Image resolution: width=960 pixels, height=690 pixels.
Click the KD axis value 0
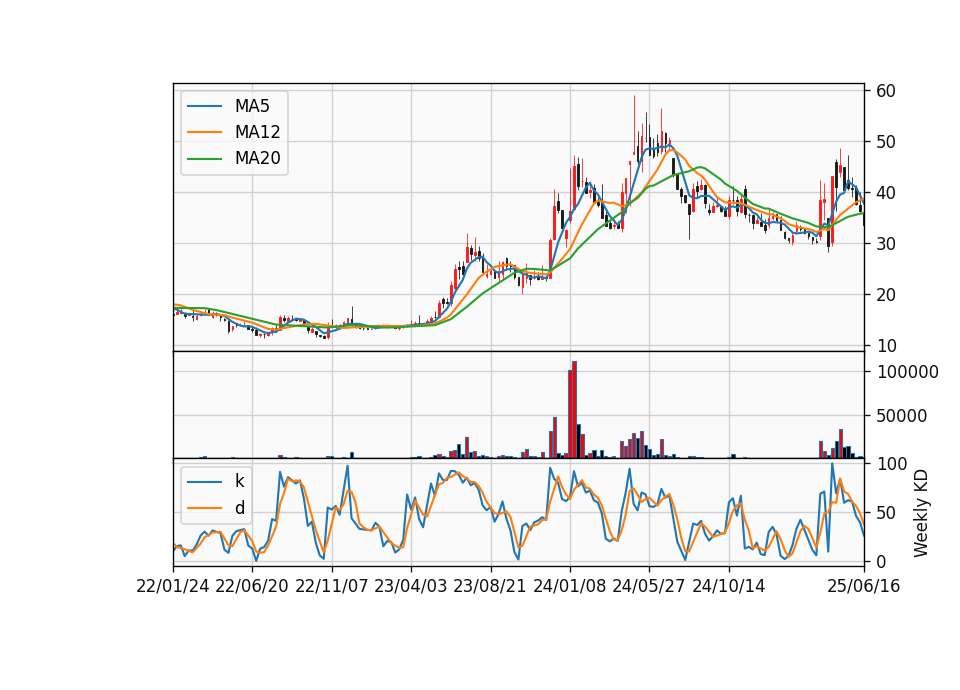click(881, 561)
